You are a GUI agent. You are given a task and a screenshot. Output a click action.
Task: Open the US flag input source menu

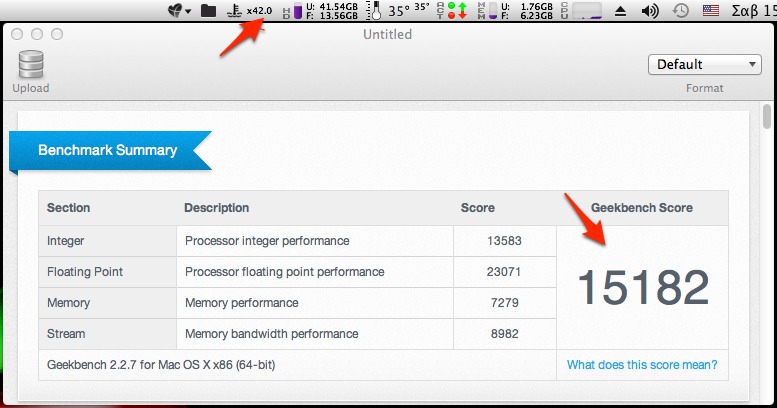711,10
